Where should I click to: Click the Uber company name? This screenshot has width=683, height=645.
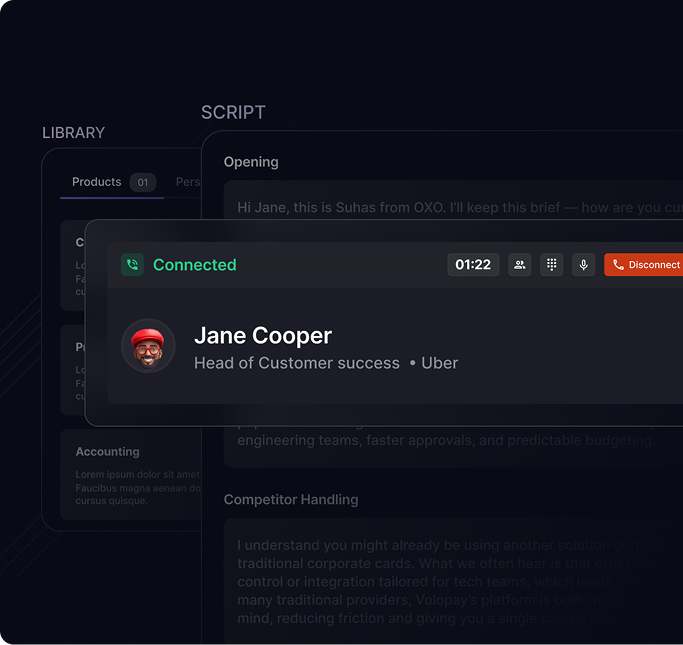(x=439, y=363)
